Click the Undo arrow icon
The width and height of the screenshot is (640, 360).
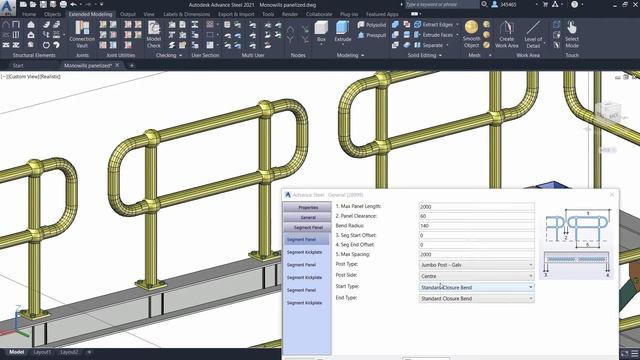click(x=73, y=4)
